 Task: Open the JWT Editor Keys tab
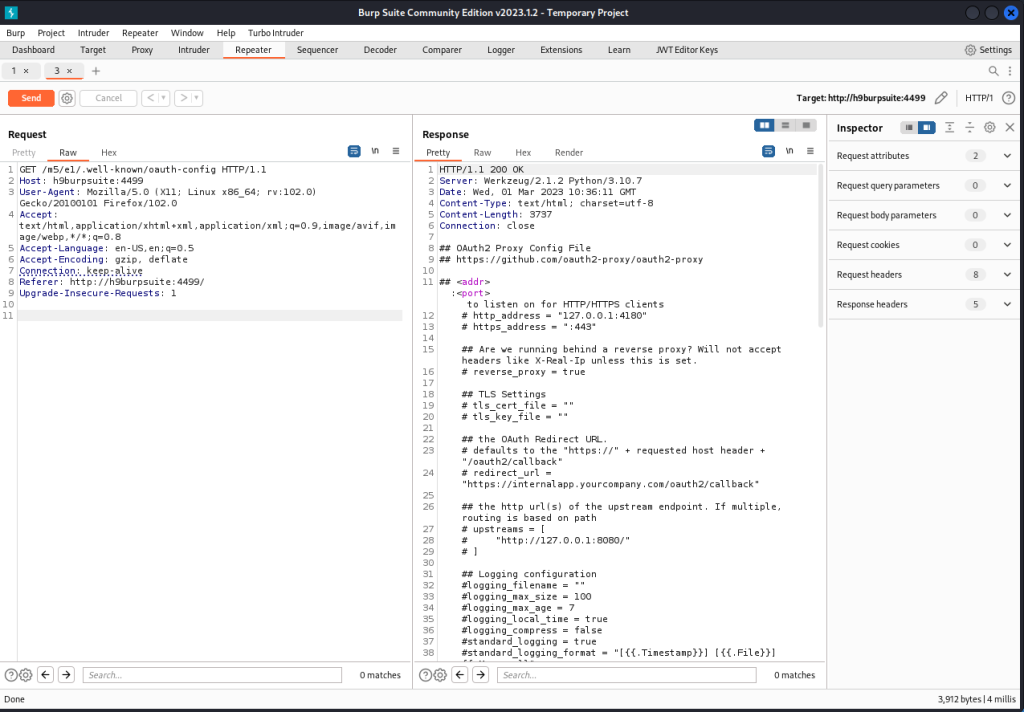[686, 50]
